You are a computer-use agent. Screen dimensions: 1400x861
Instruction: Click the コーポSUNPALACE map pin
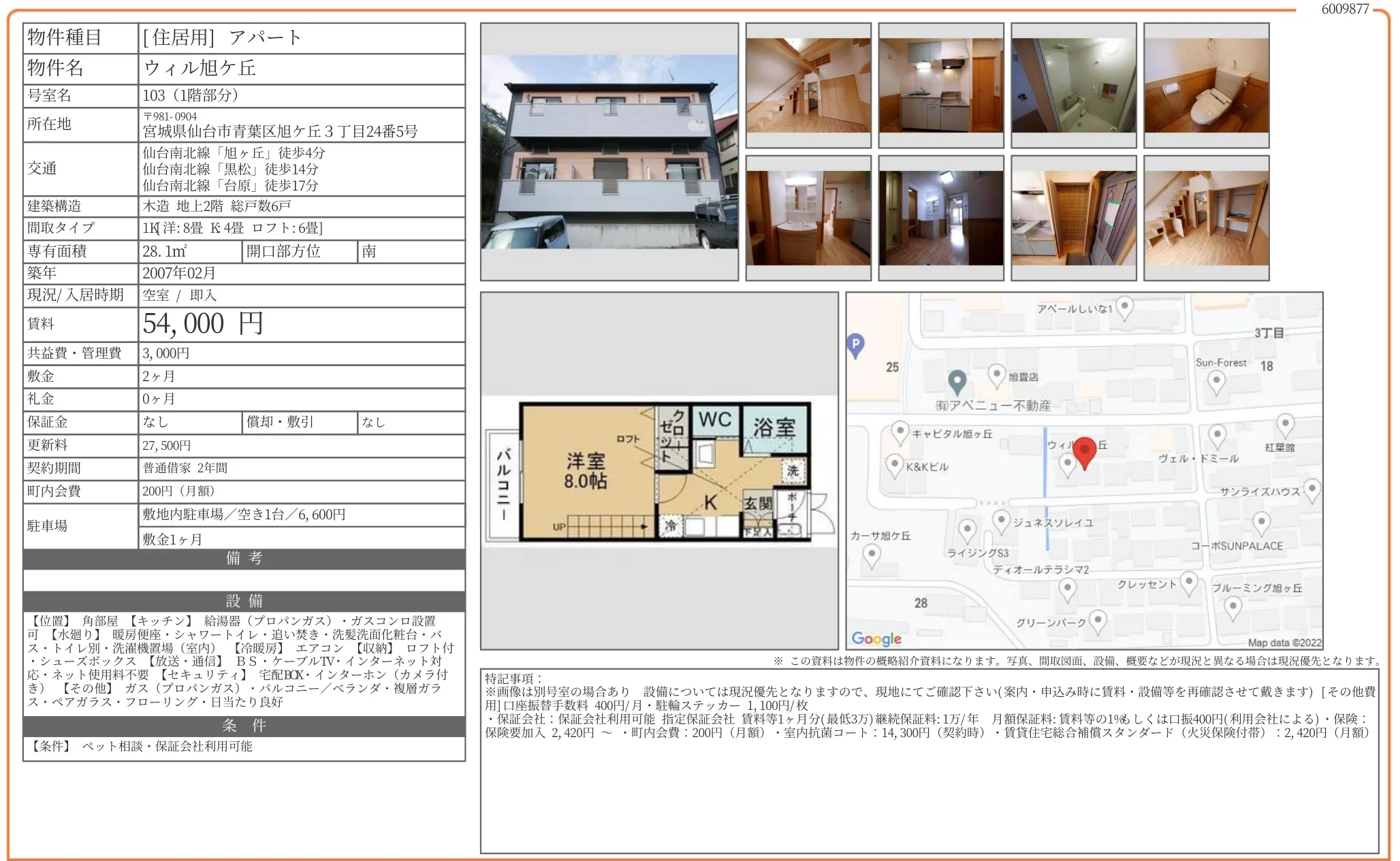pyautogui.click(x=1261, y=523)
